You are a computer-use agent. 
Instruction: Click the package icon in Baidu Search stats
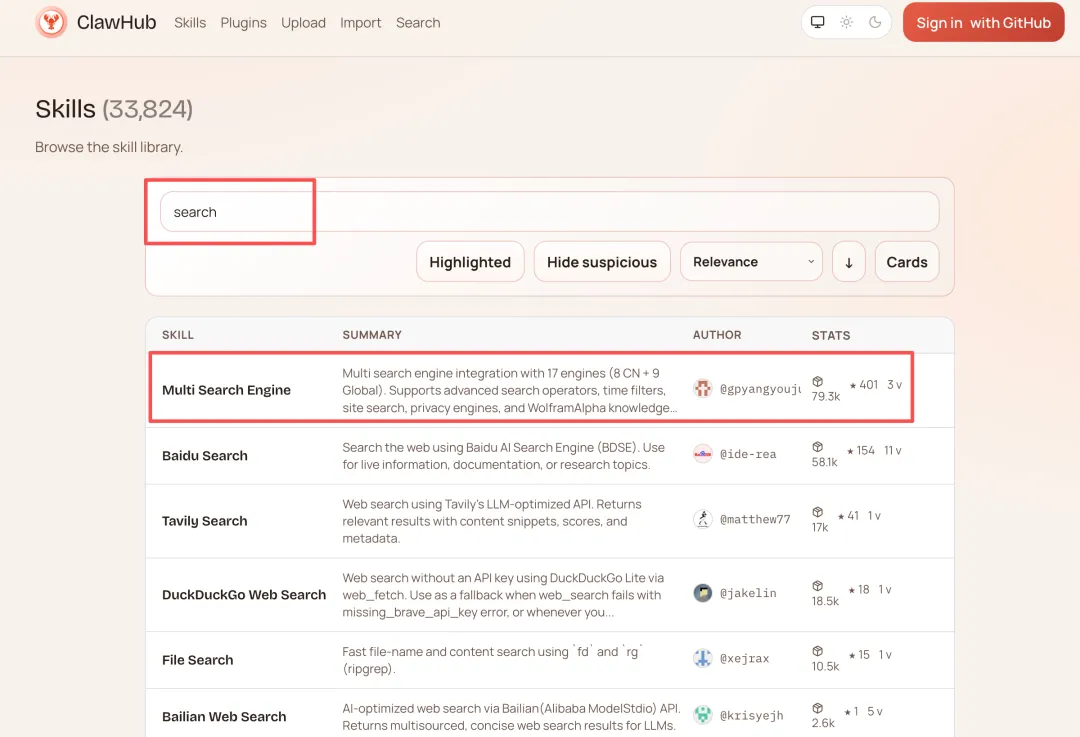818,447
